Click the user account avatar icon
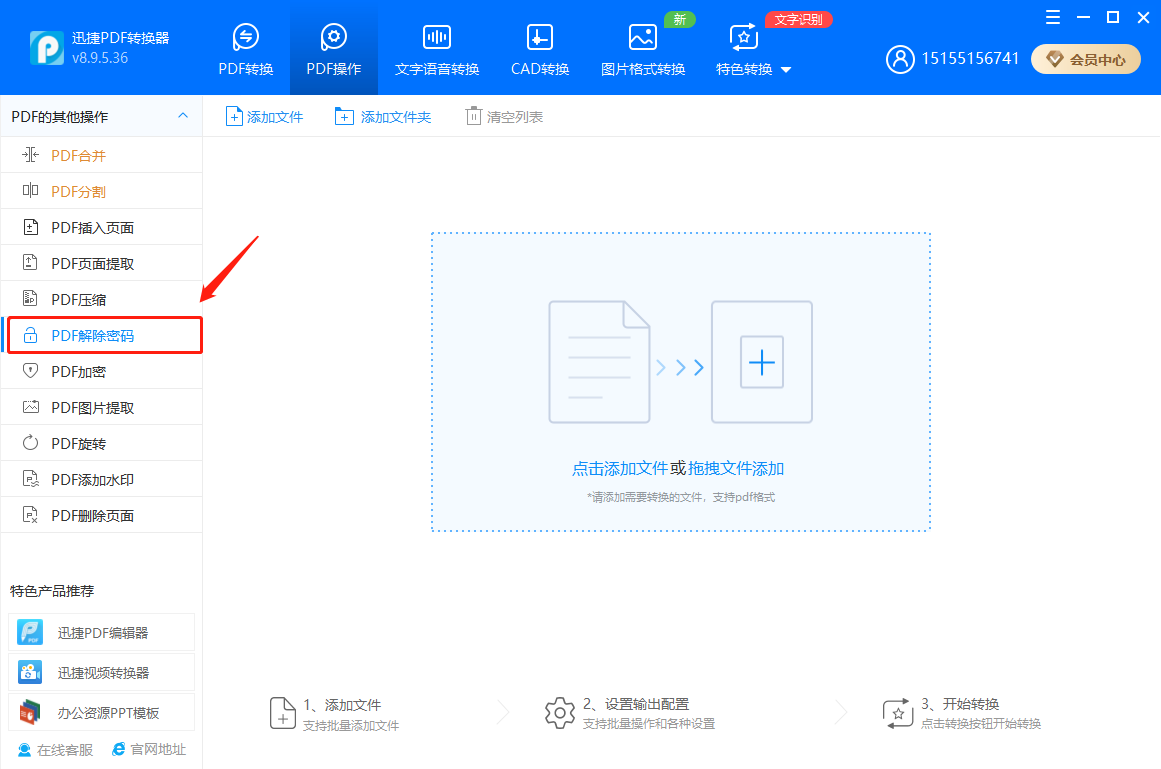1161x769 pixels. tap(900, 59)
